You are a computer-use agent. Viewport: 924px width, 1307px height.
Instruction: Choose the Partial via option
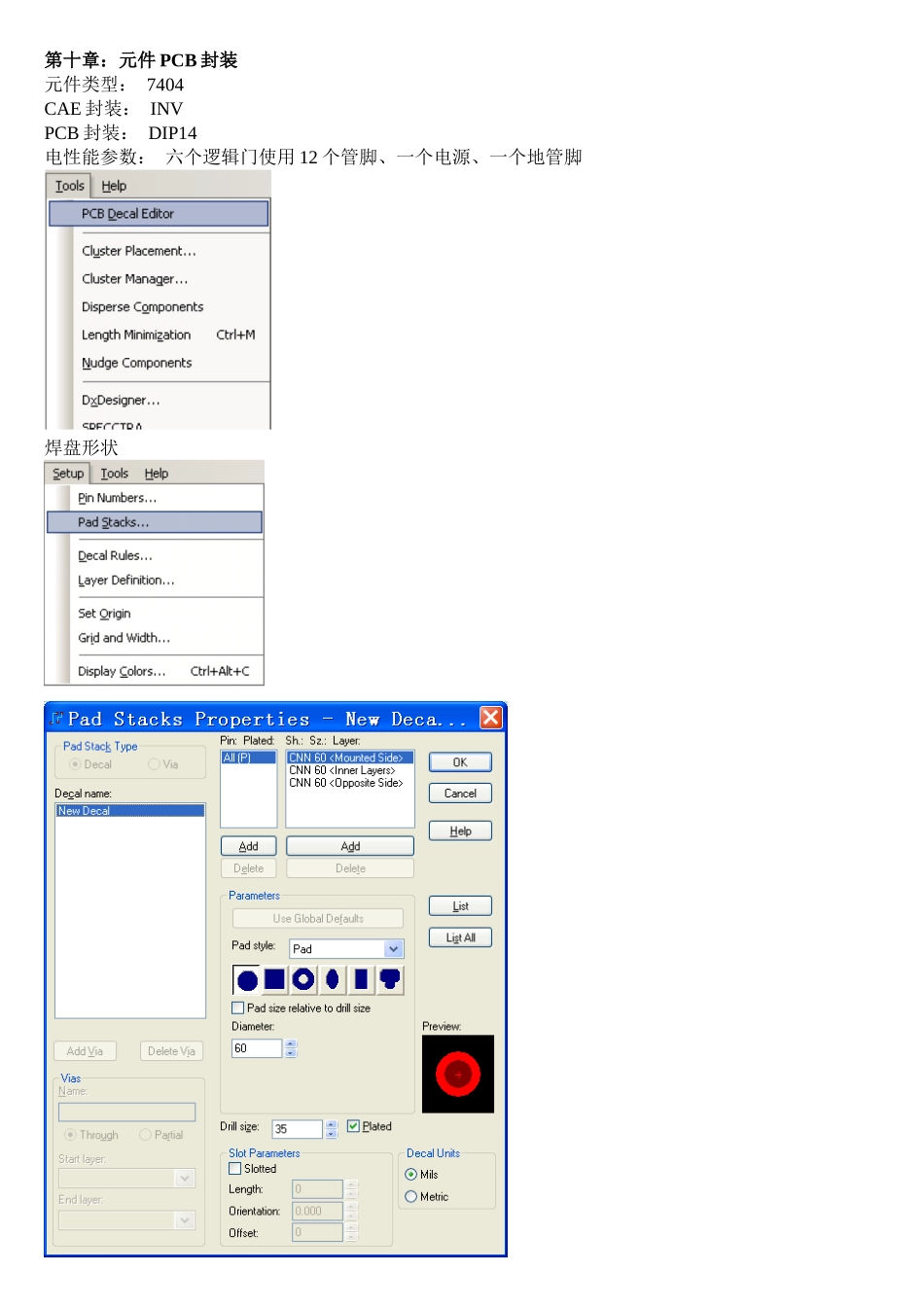click(x=145, y=1135)
